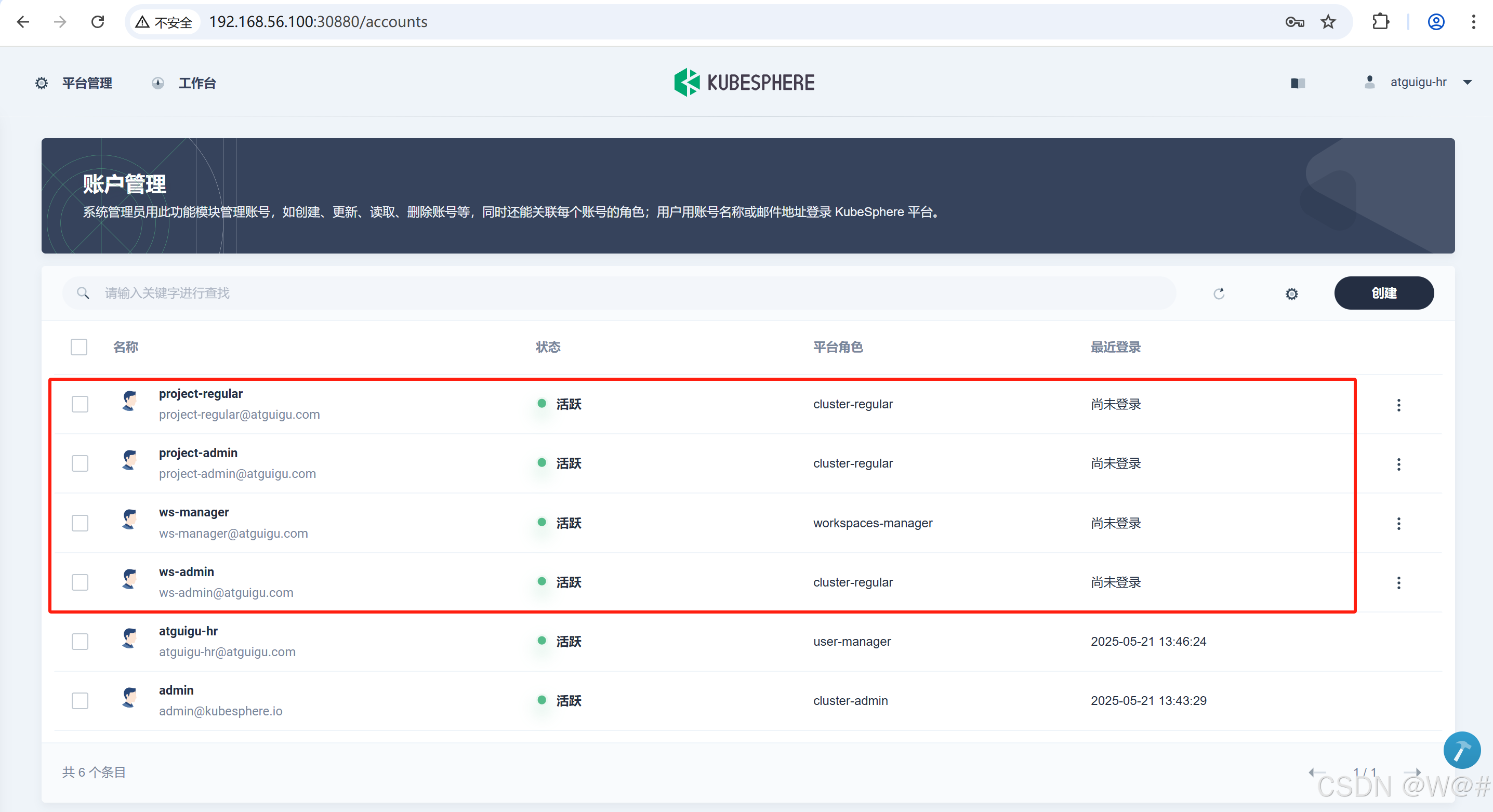Open the project-admin account link
Viewport: 1493px width, 812px height.
coord(198,452)
